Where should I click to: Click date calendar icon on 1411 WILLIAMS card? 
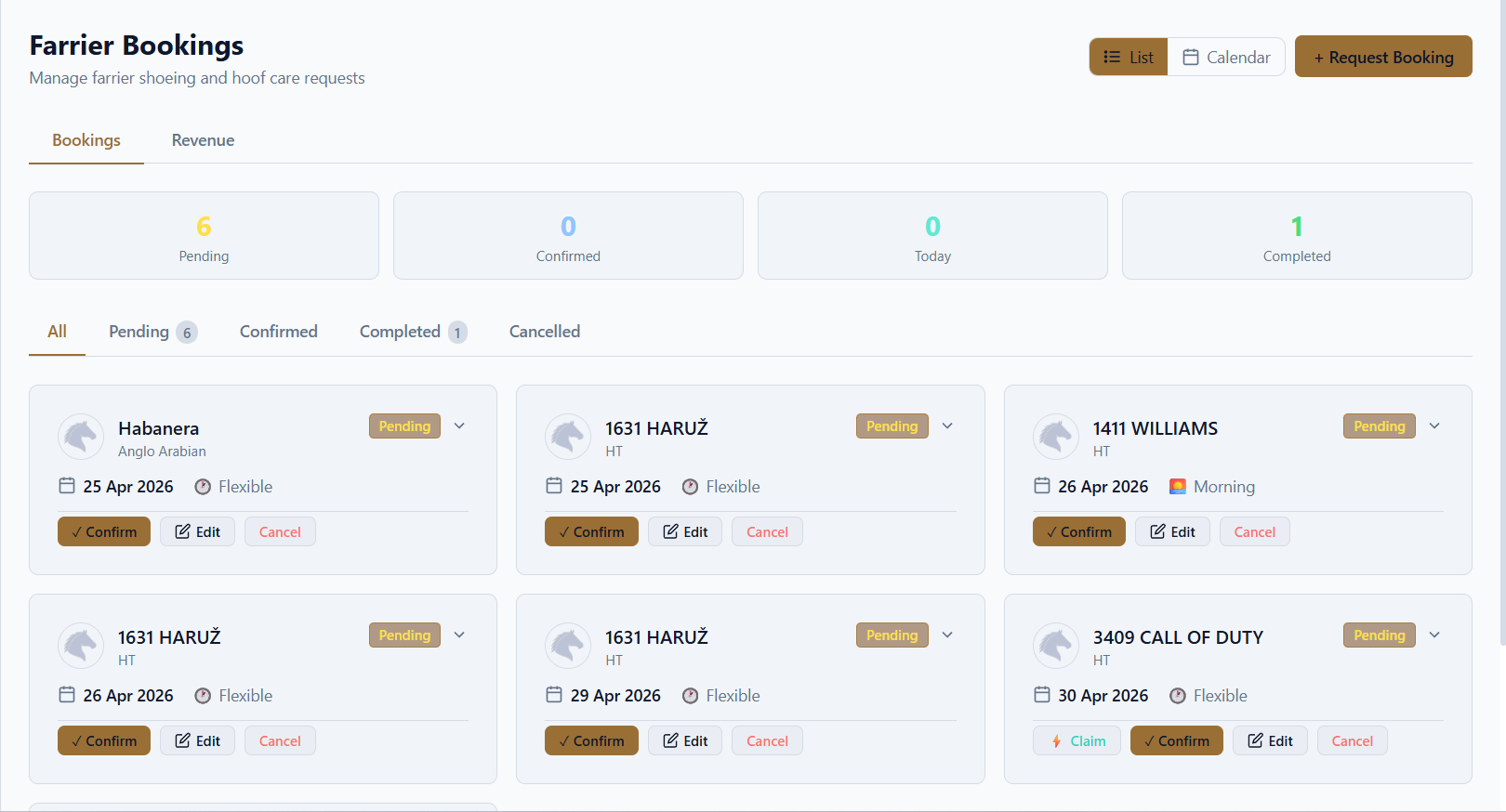[1042, 486]
